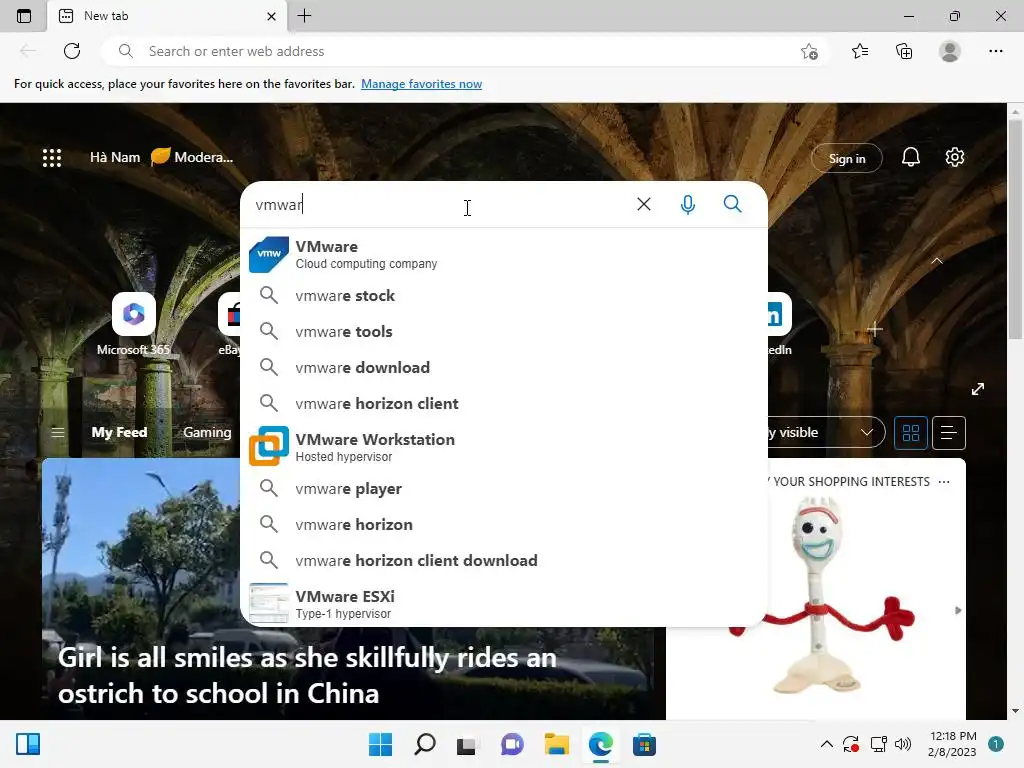Open Chat app on taskbar
This screenshot has height=768, width=1024.
pyautogui.click(x=512, y=744)
